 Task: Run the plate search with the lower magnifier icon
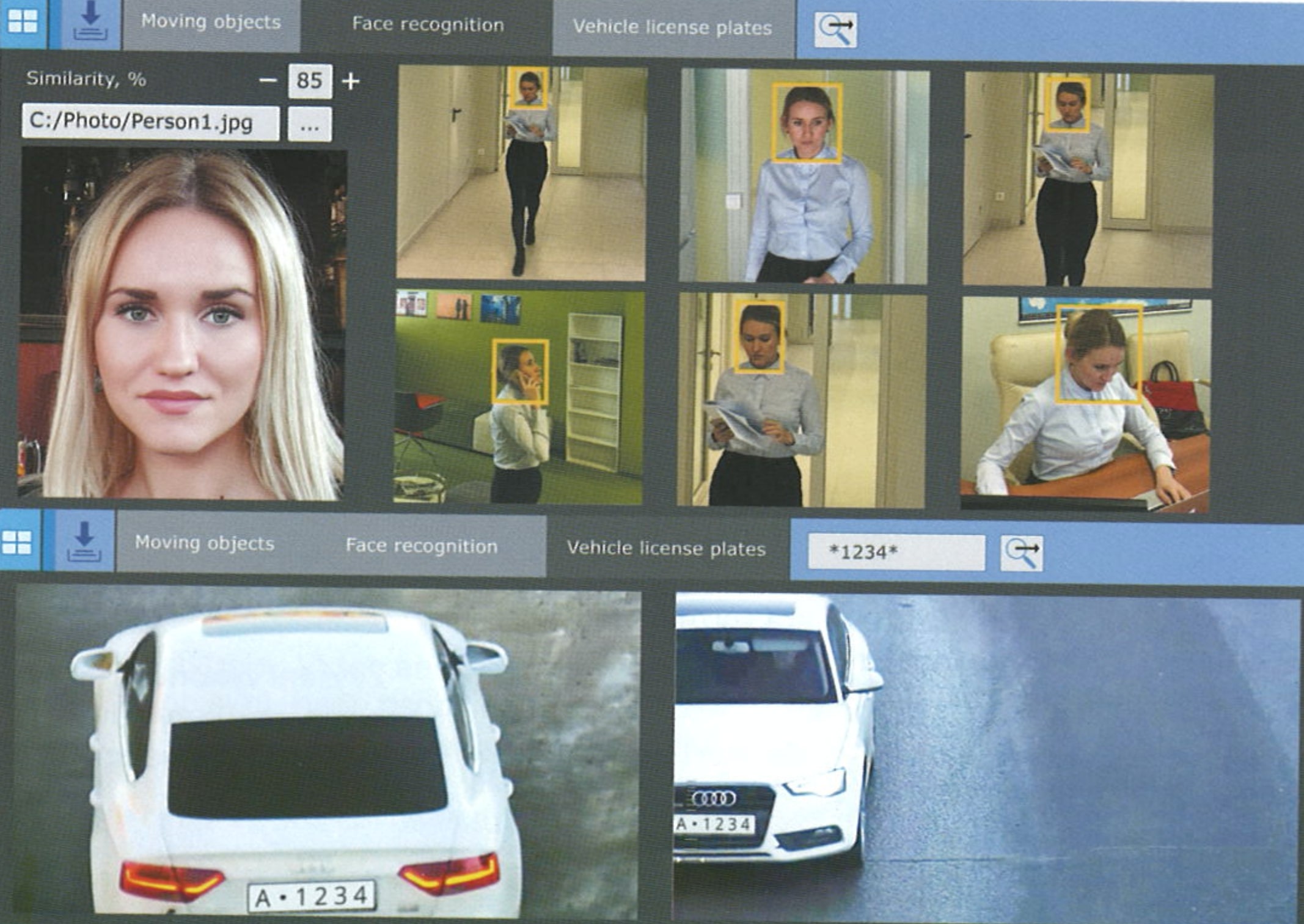coord(1022,554)
